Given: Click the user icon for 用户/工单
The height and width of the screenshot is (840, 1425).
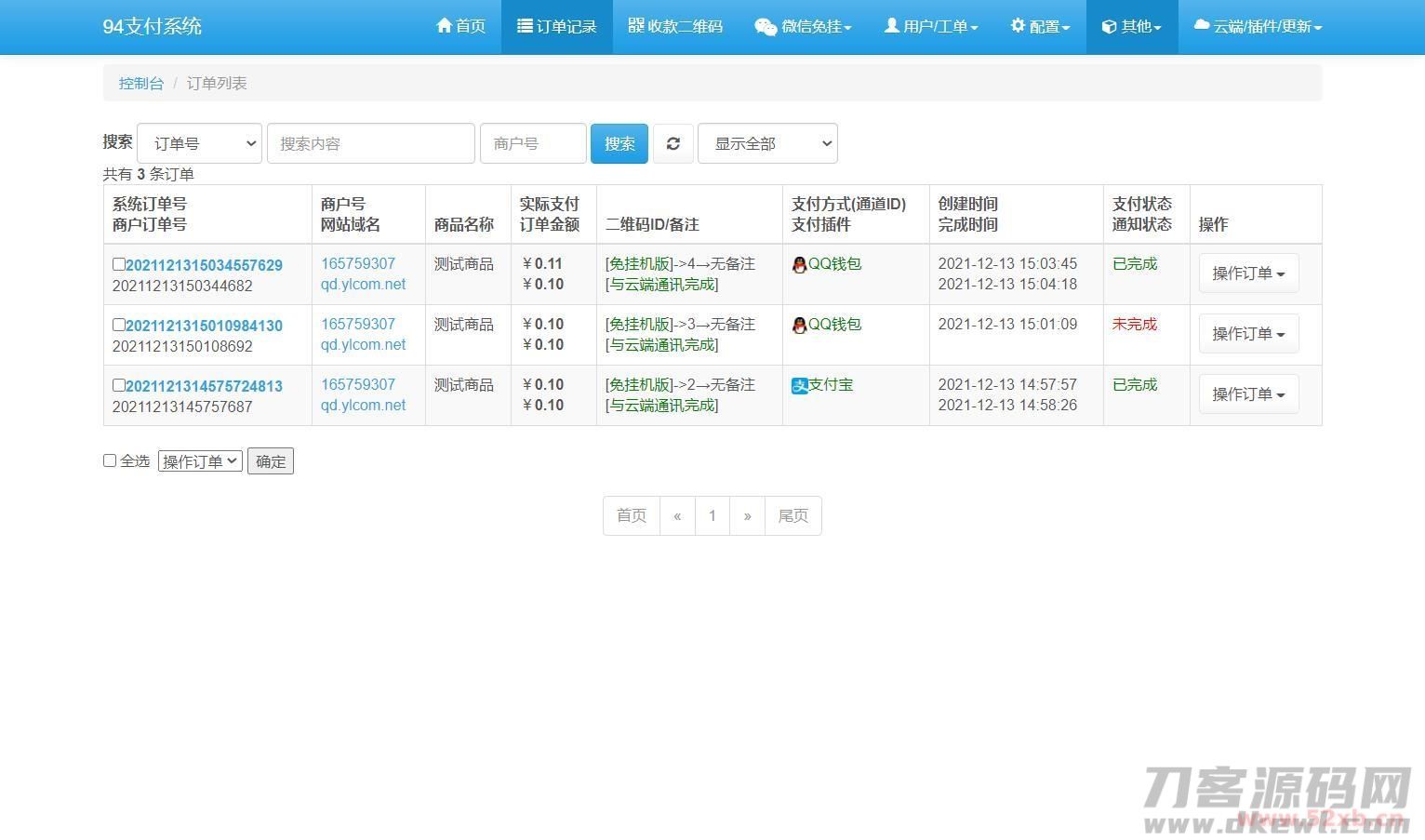Looking at the screenshot, I should [x=891, y=26].
